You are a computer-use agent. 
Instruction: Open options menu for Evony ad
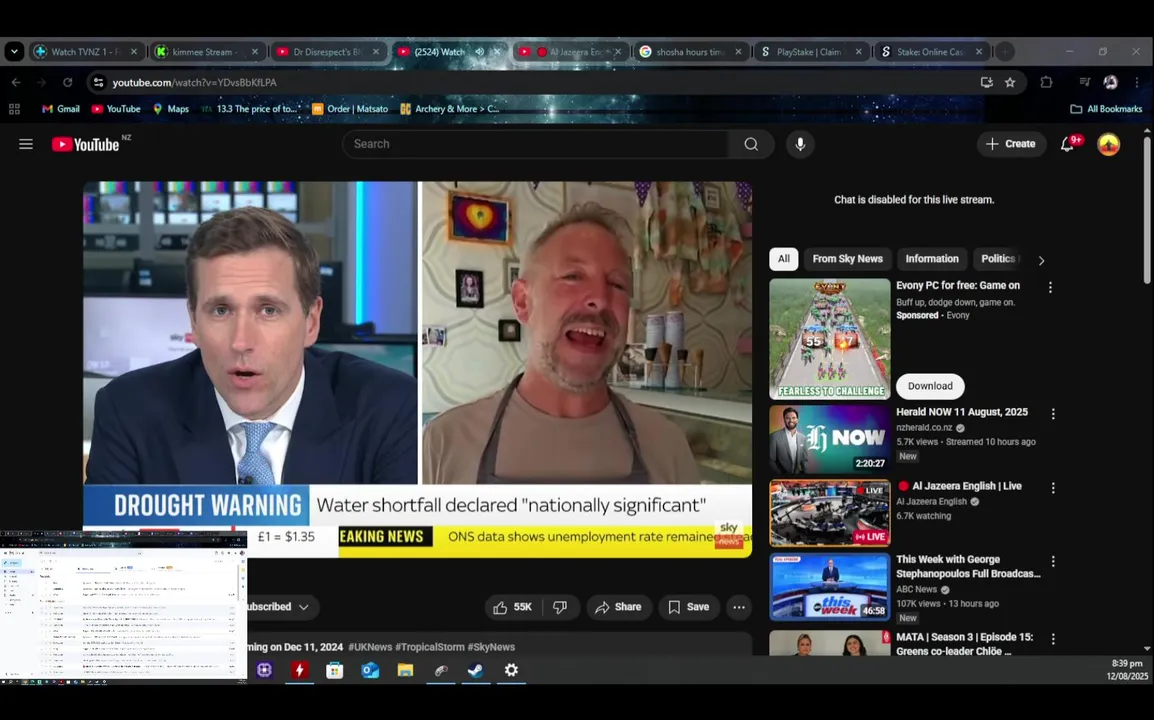point(1050,288)
